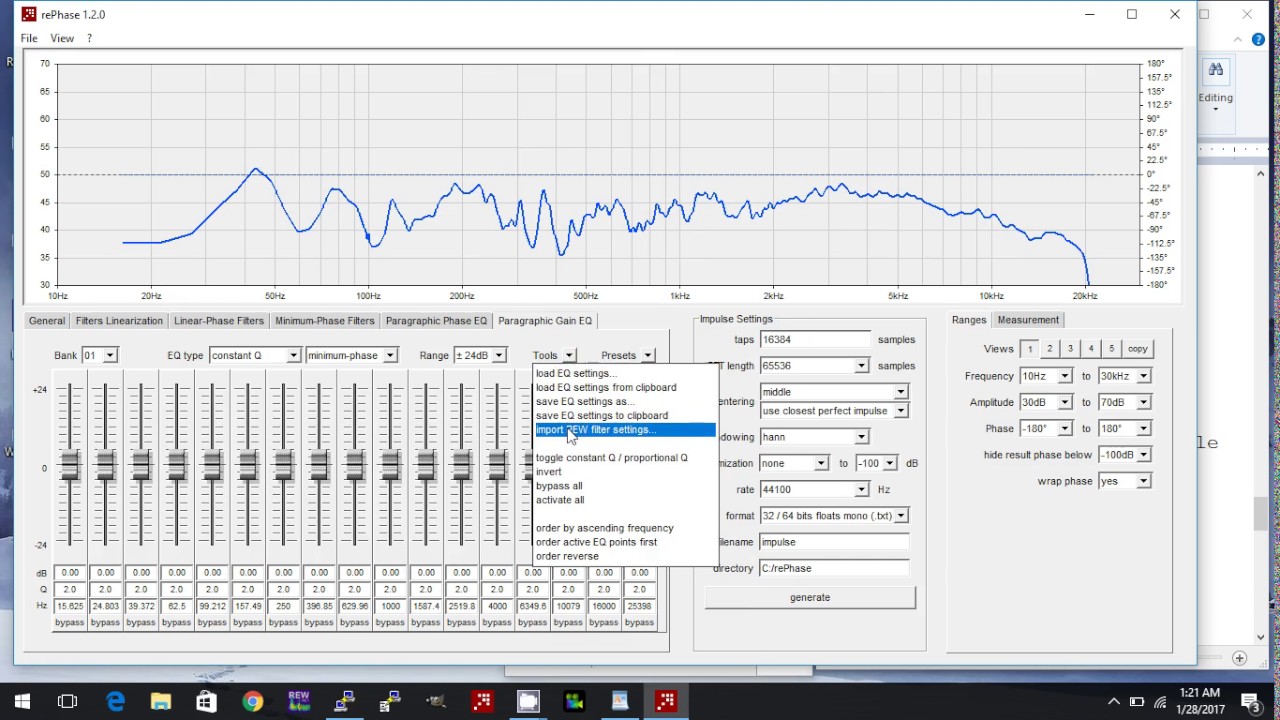Check the battery status tray icon
Screen dimensions: 1280x720
[x=1137, y=702]
